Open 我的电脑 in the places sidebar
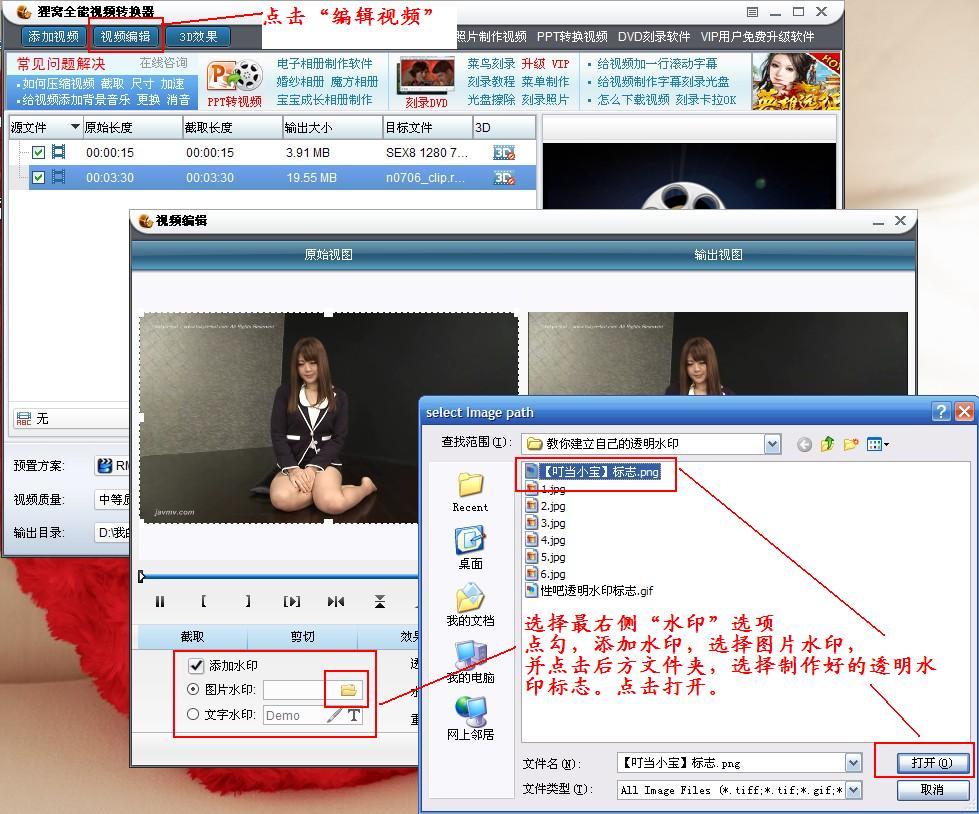Screen dimensions: 979x814 [x=470, y=662]
